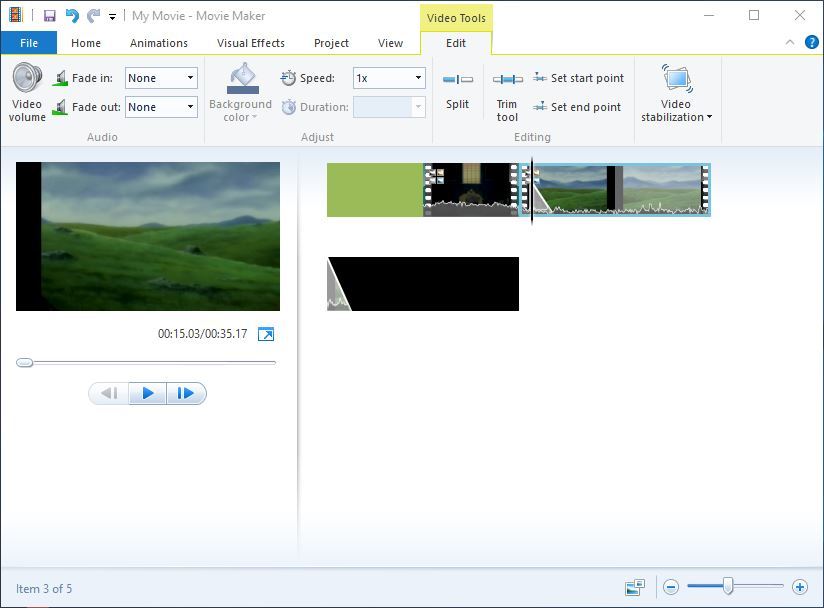Click Set end point

click(578, 107)
